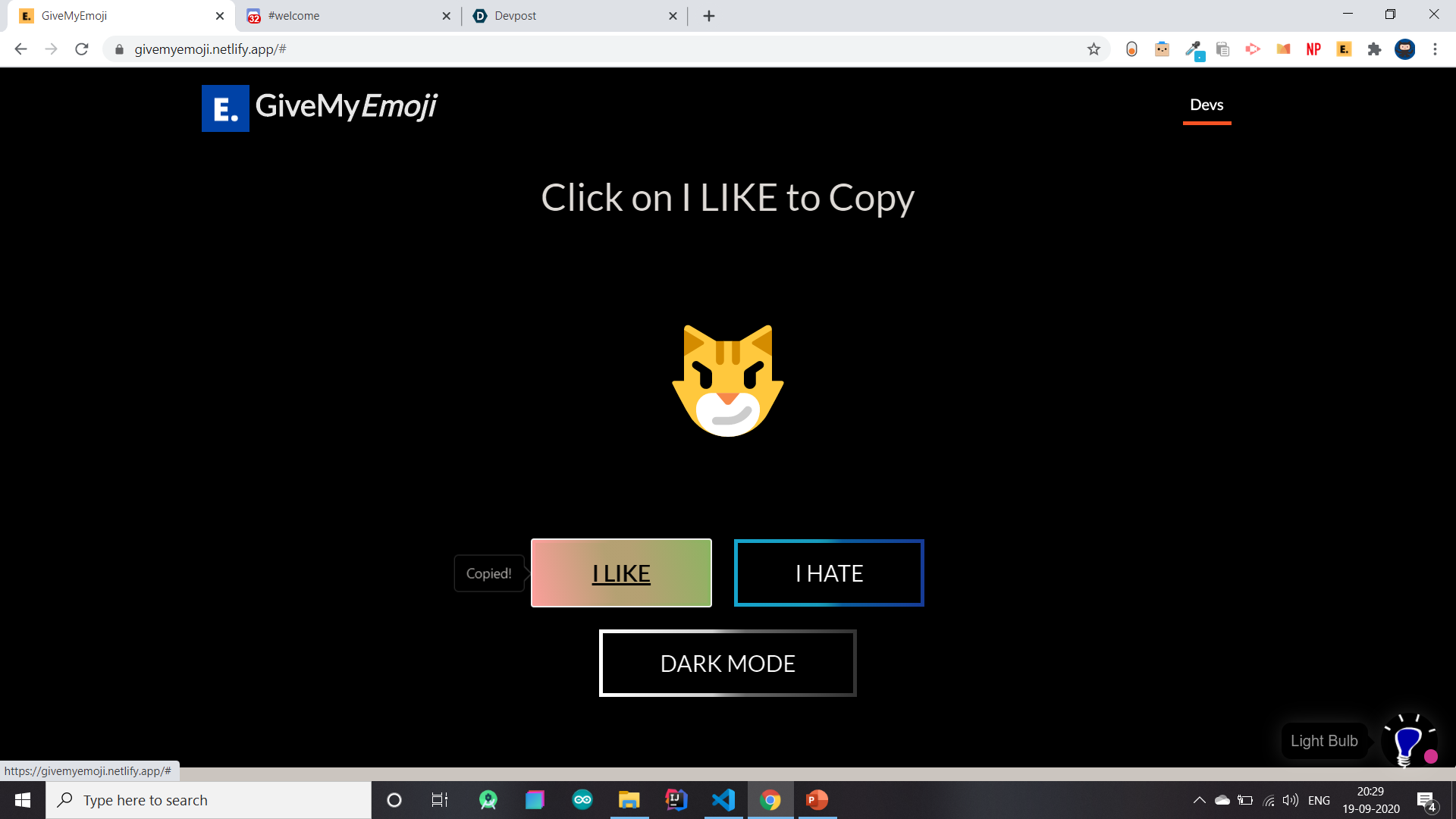This screenshot has height=819, width=1456.
Task: Open the Devs navigation link
Action: click(1206, 105)
